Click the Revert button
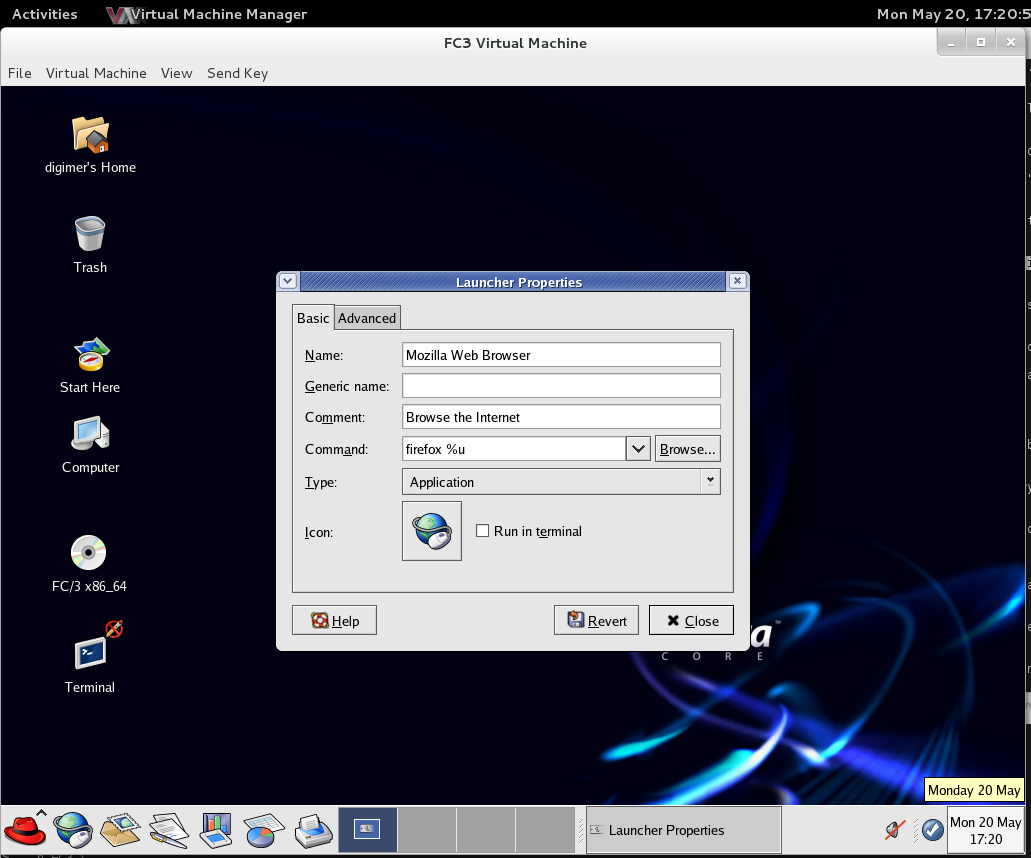 click(596, 621)
